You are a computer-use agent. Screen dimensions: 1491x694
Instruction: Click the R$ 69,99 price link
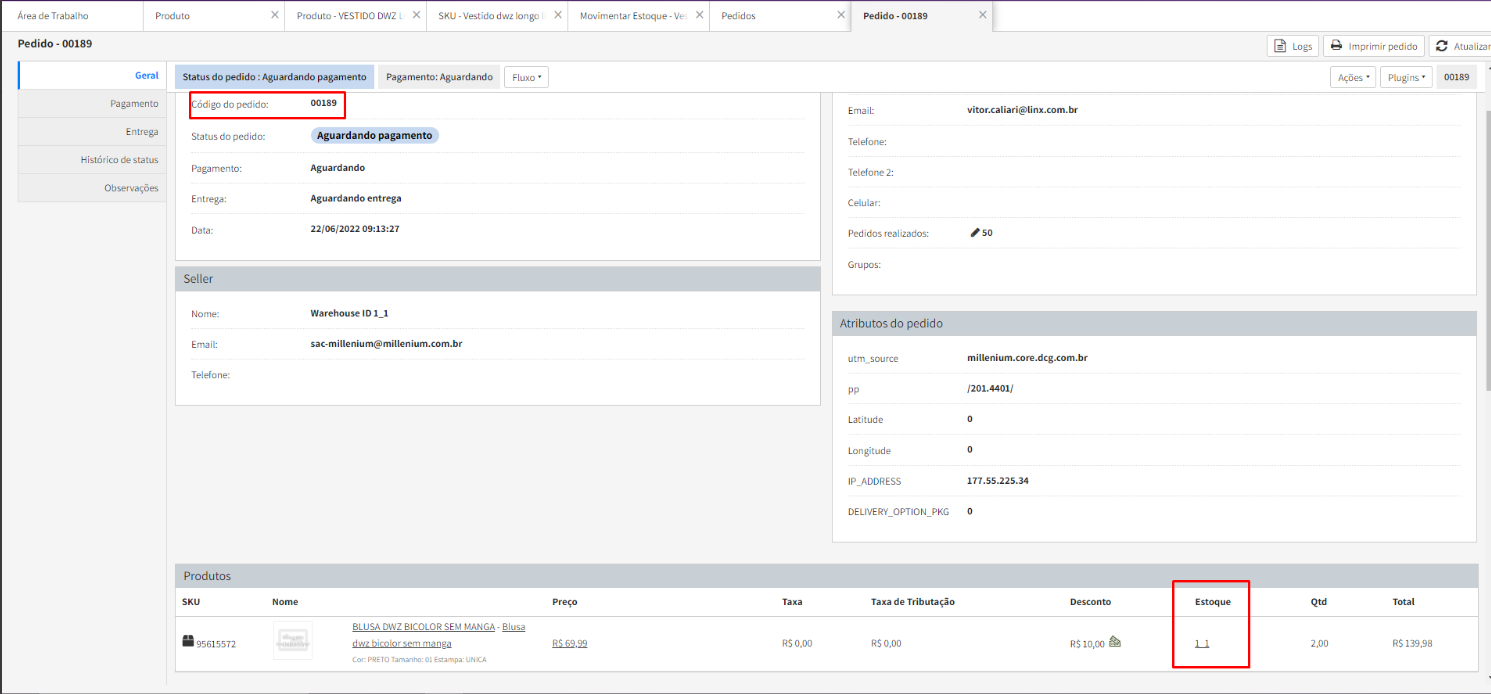pyautogui.click(x=570, y=643)
